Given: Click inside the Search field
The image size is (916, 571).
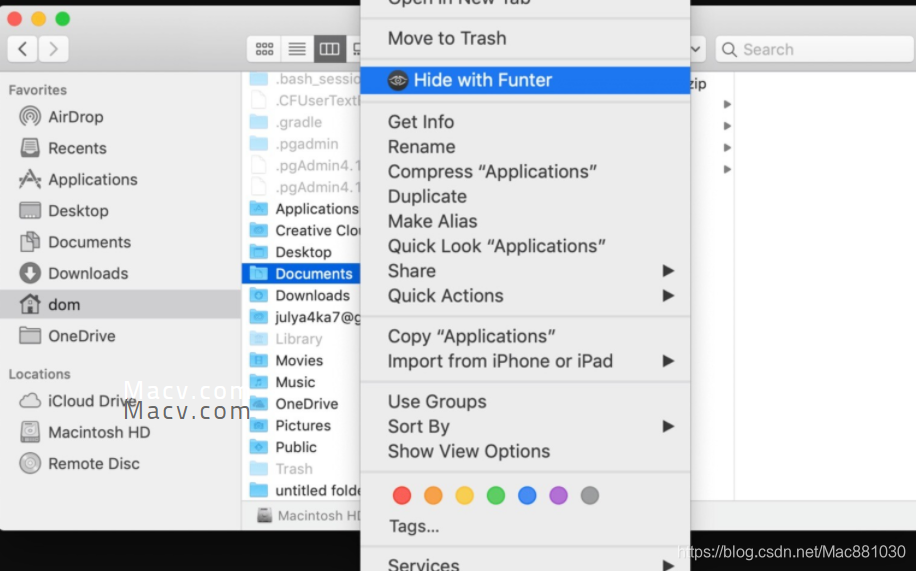Looking at the screenshot, I should point(814,49).
